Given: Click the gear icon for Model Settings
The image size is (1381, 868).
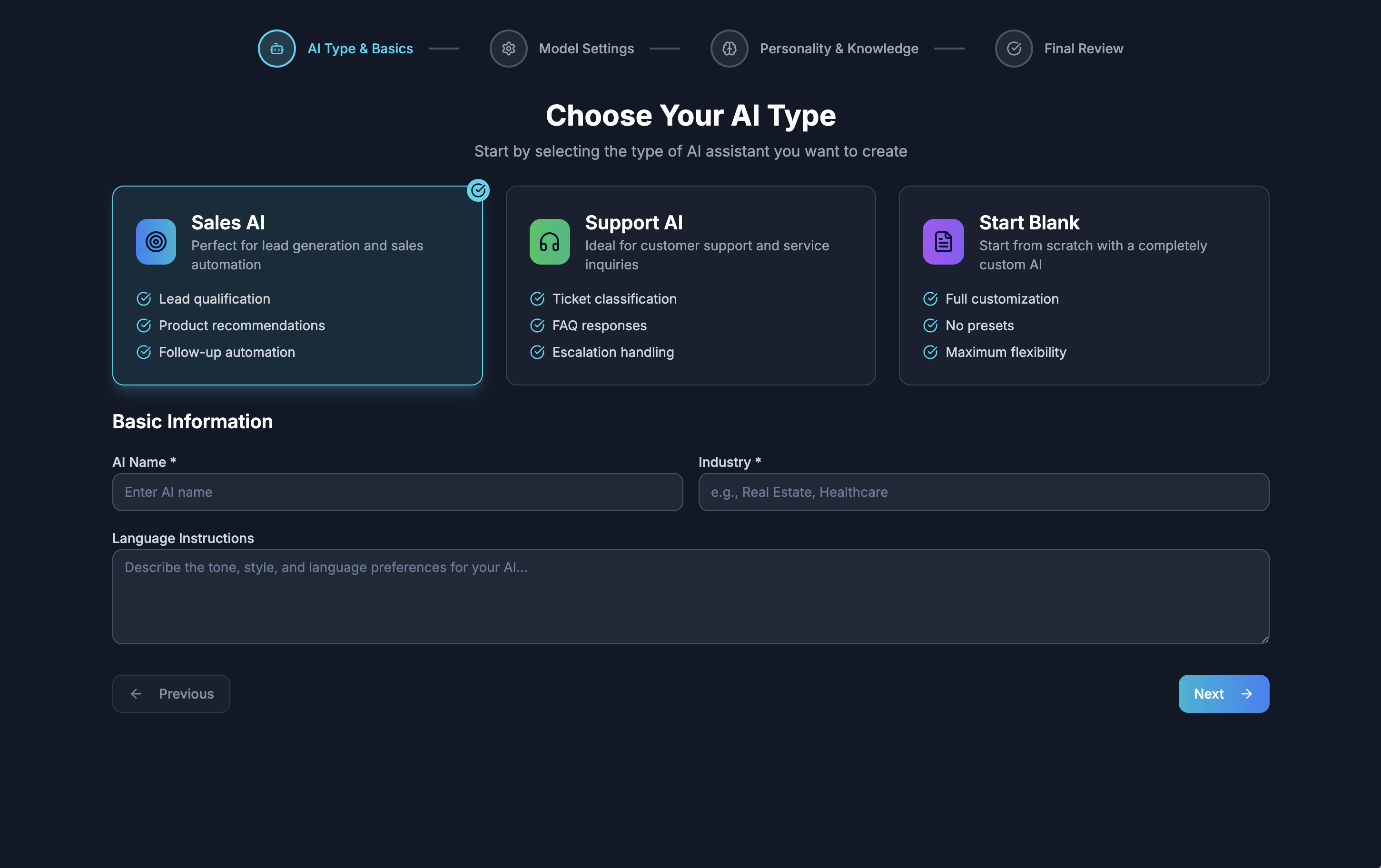Looking at the screenshot, I should [x=508, y=49].
